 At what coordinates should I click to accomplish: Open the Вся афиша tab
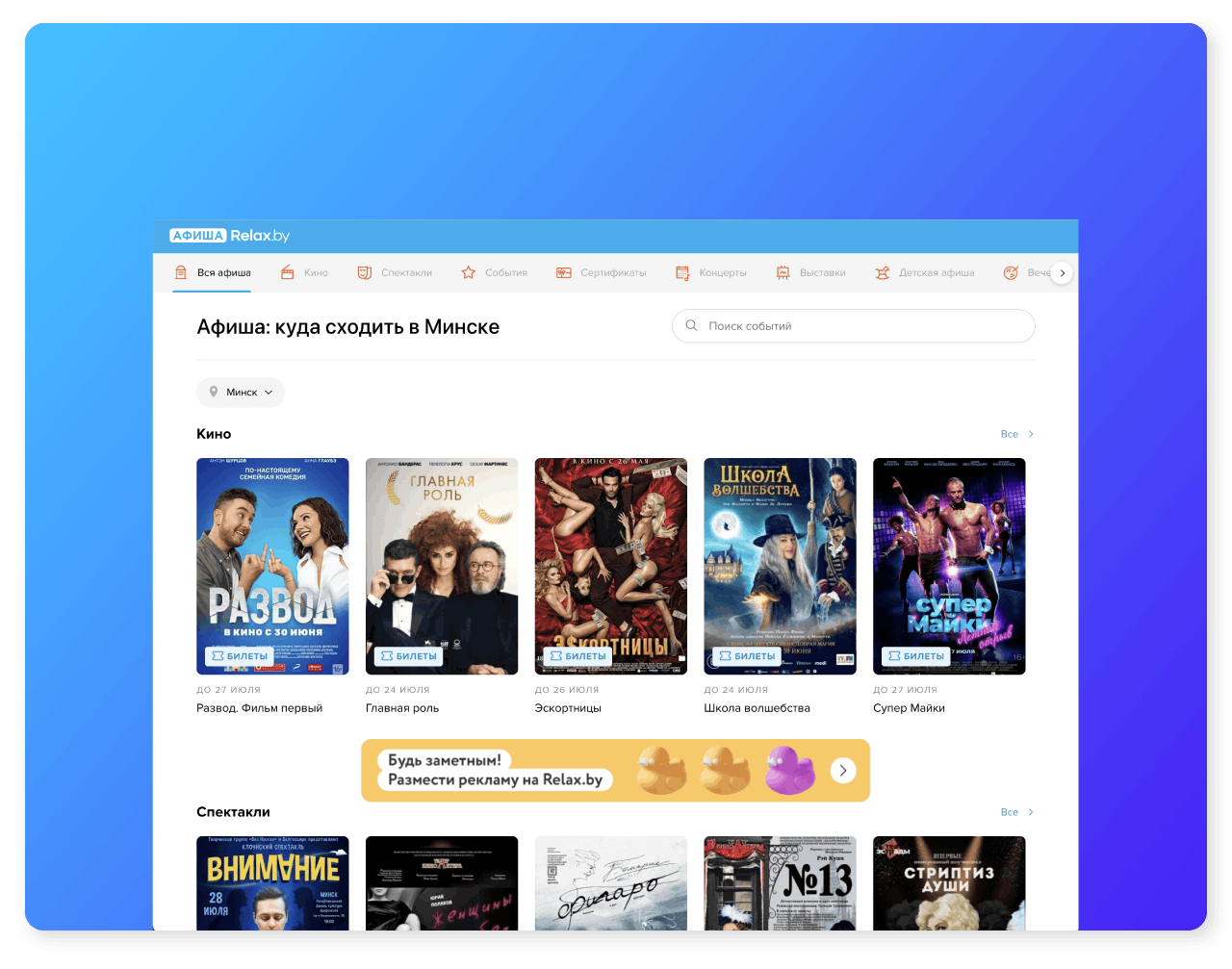pos(213,272)
